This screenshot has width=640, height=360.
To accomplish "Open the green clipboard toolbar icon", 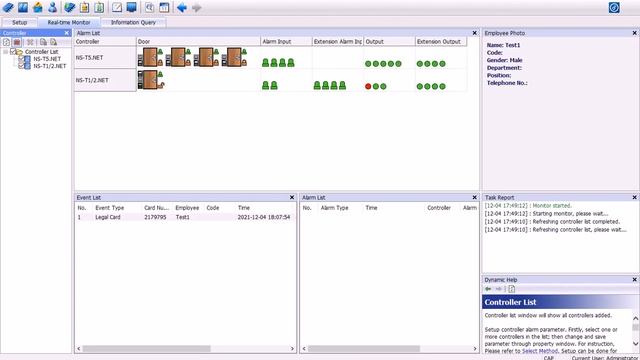I will pos(99,7).
